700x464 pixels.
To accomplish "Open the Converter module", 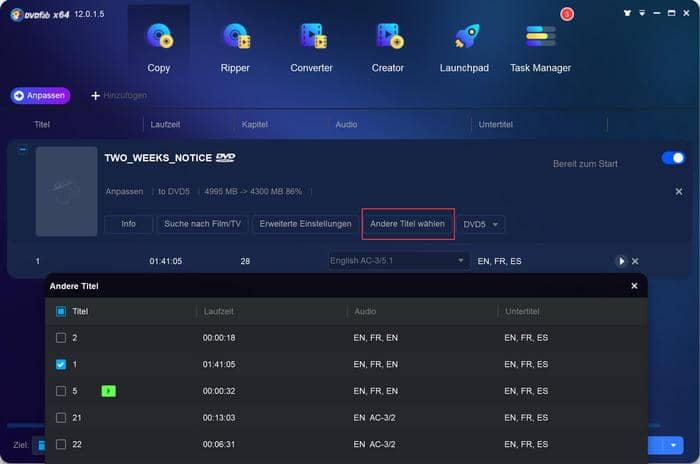I will coord(312,48).
